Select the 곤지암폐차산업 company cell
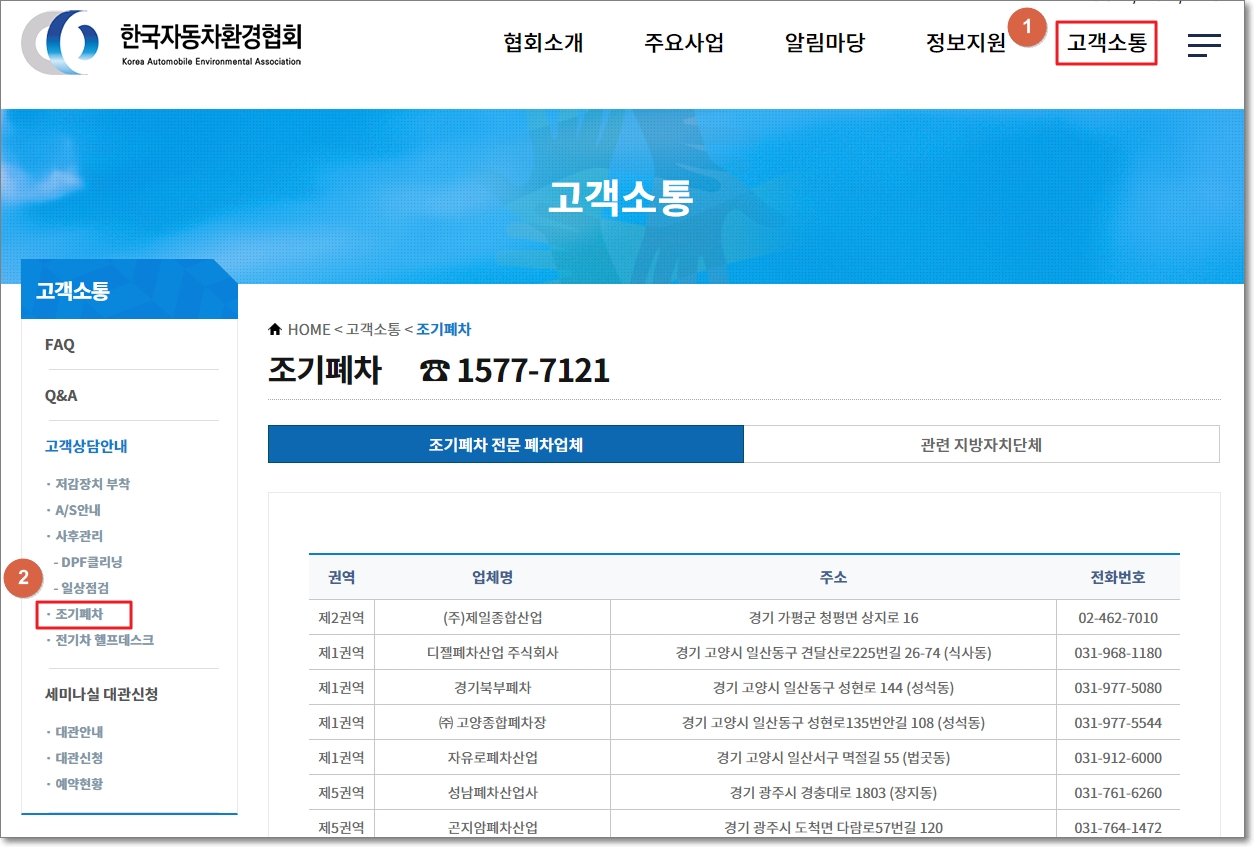The width and height of the screenshot is (1254, 847). click(x=492, y=828)
